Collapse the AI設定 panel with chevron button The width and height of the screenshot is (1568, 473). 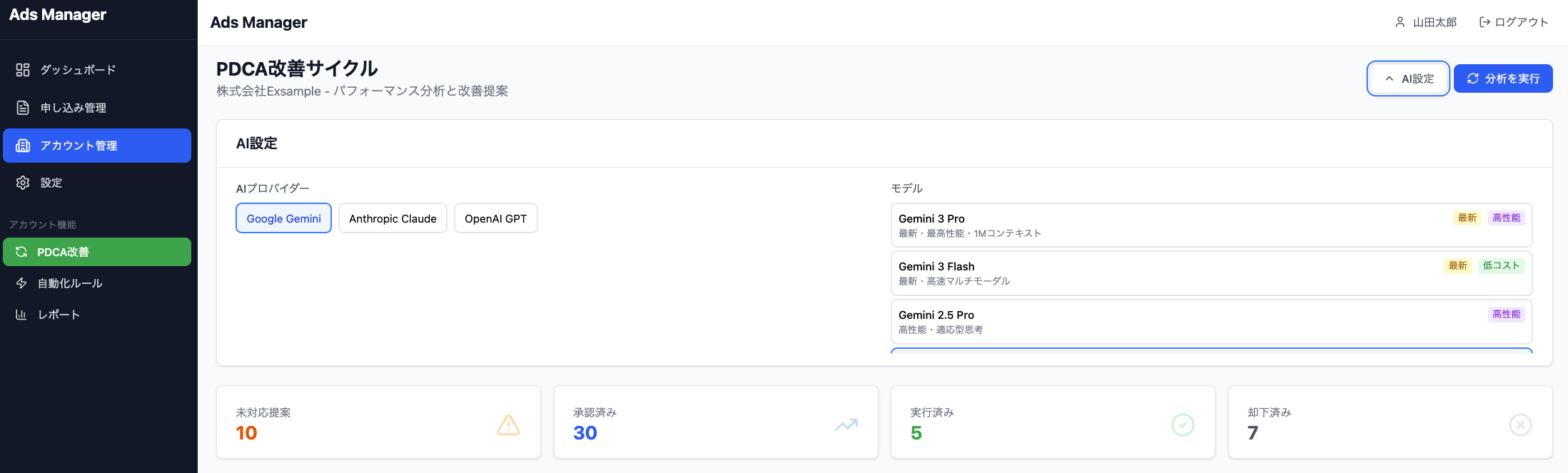1408,78
